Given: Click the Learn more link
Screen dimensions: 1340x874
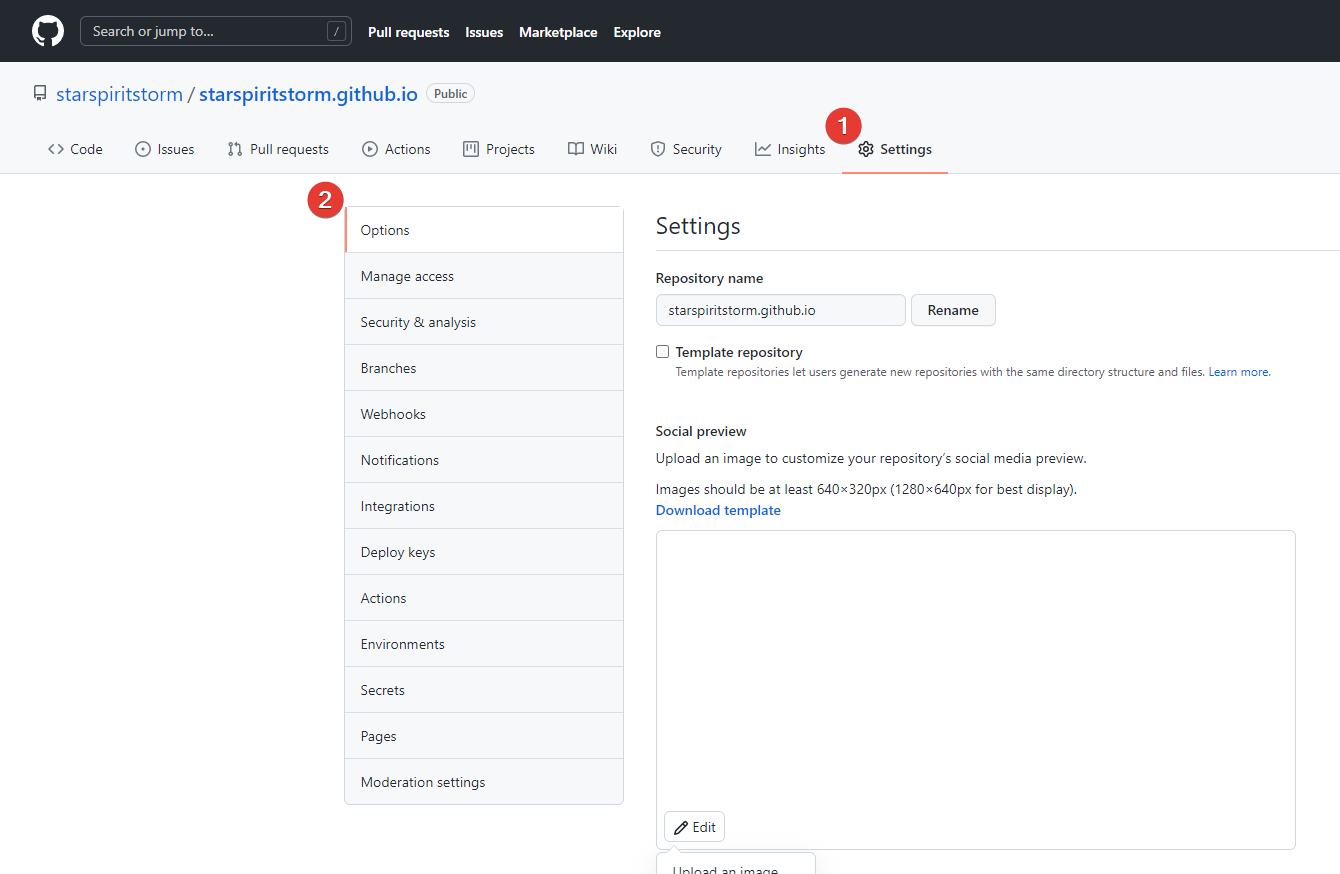Looking at the screenshot, I should [1239, 372].
